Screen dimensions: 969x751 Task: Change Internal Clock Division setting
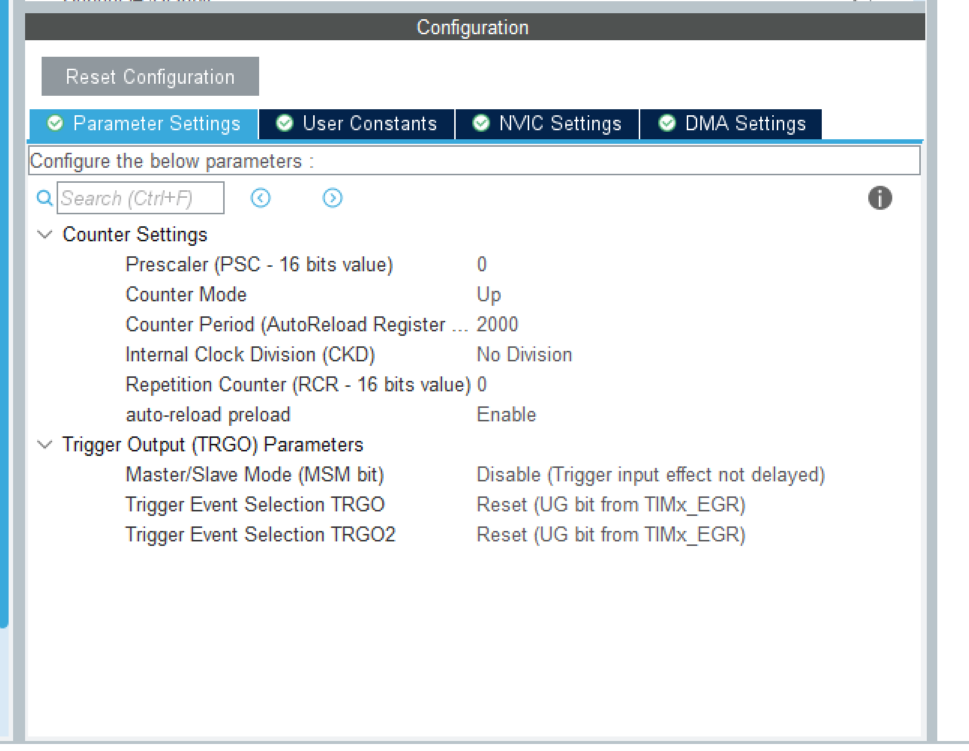pyautogui.click(x=524, y=355)
